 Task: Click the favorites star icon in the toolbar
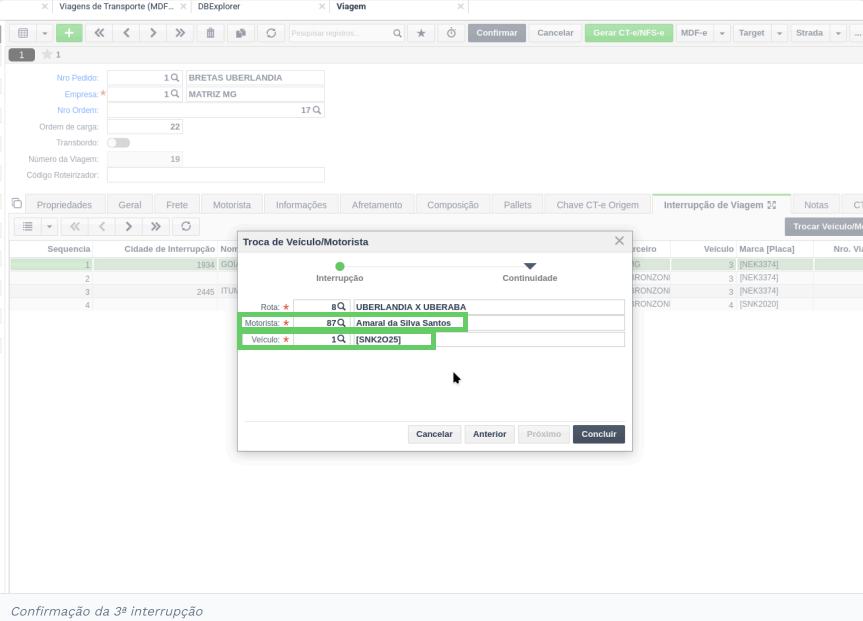click(x=421, y=33)
